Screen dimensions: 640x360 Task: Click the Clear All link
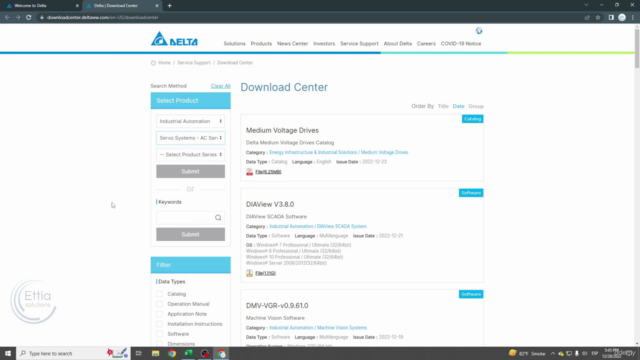[220, 86]
